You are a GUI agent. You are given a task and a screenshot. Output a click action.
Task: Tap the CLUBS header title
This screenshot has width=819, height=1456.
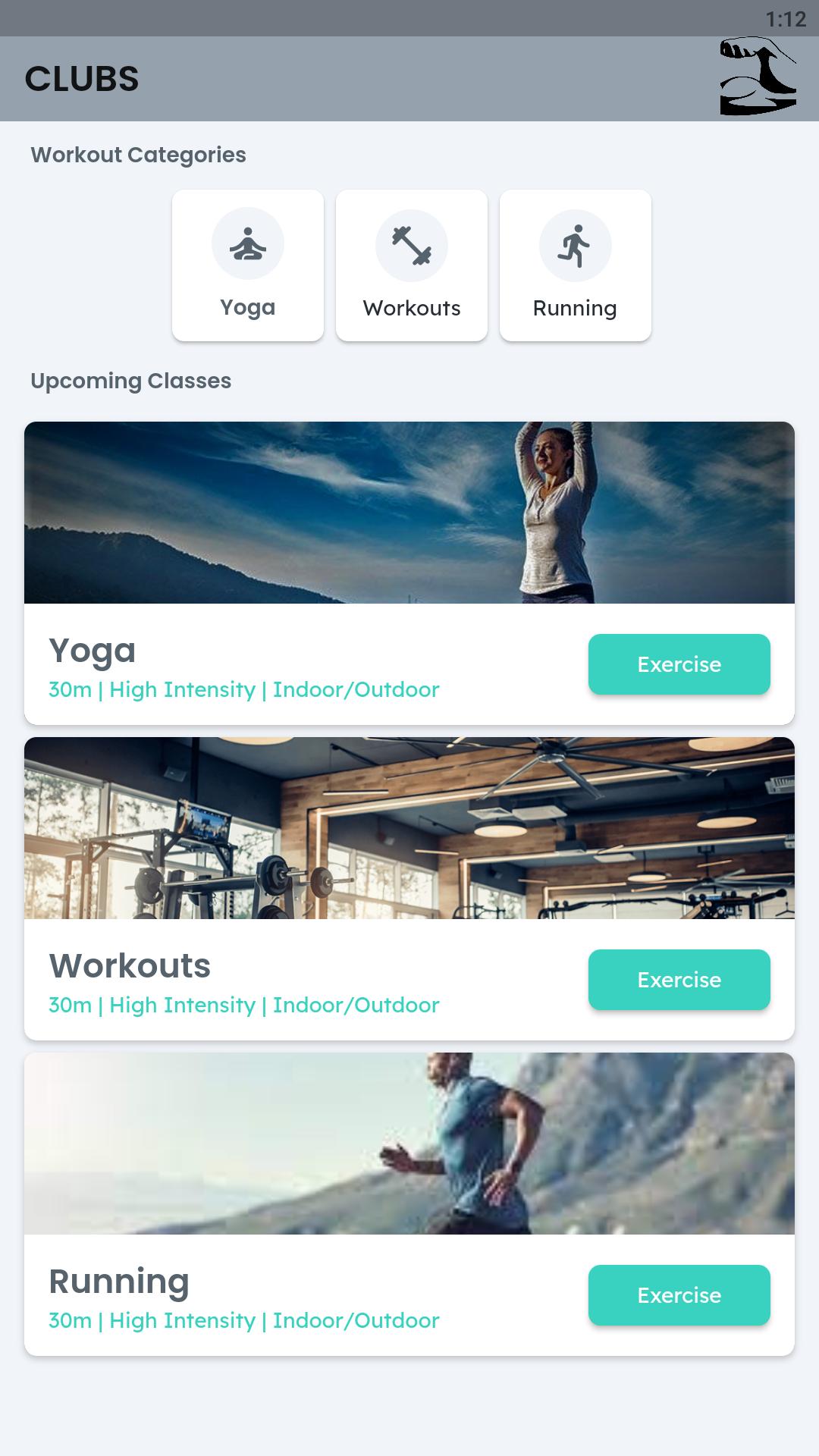pyautogui.click(x=82, y=79)
